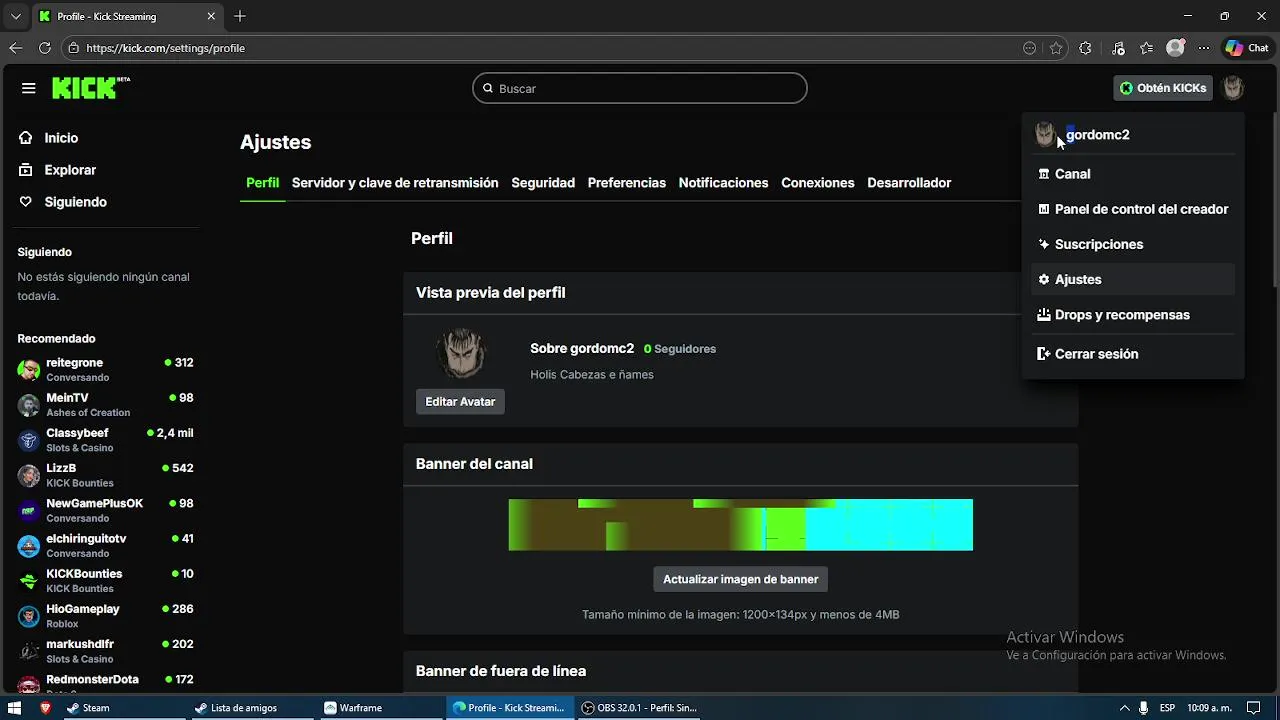Open the browser tab list chevron
Screen dimensions: 1280x720
point(15,16)
